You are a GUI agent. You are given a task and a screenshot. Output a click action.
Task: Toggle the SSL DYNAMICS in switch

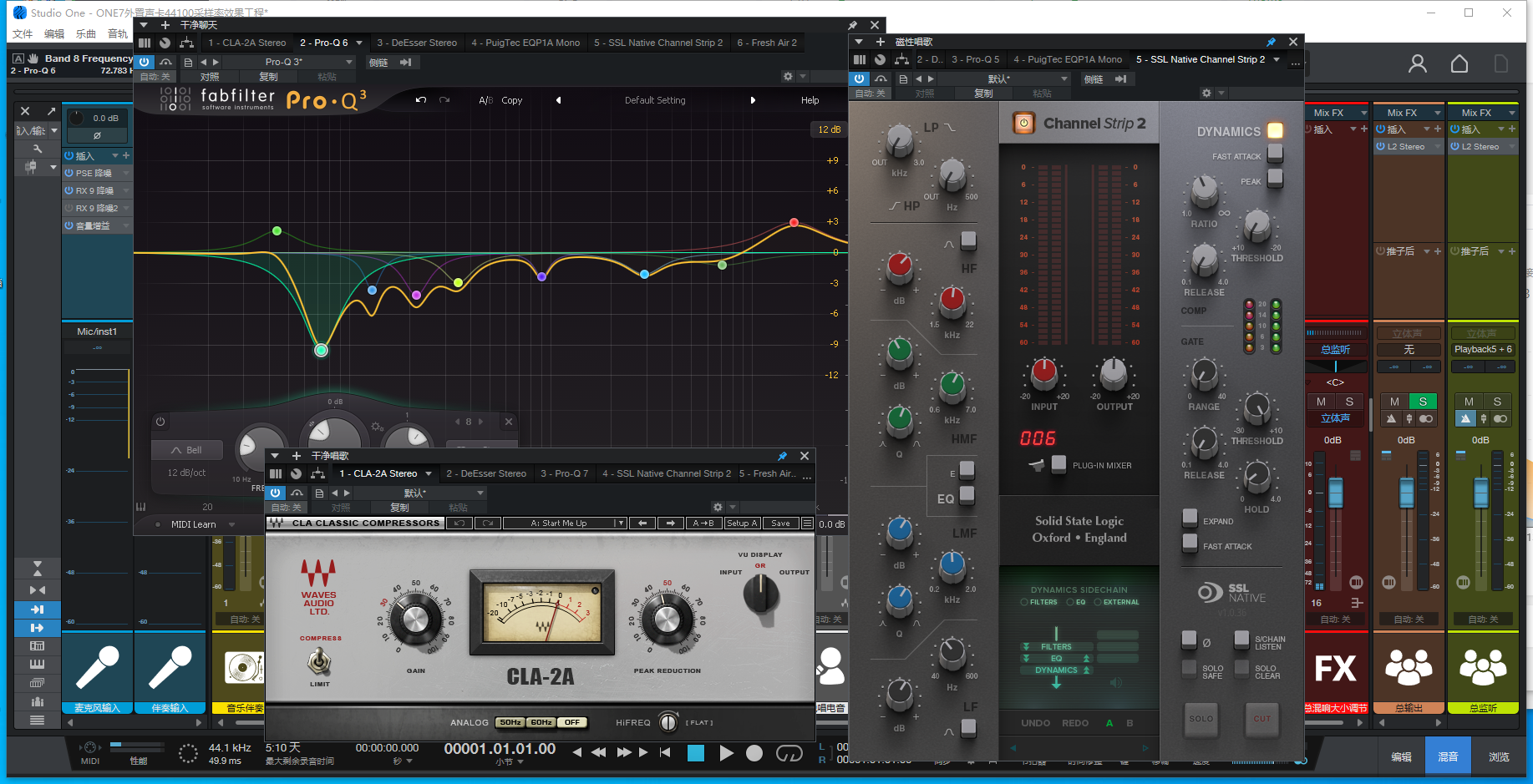pyautogui.click(x=1274, y=131)
